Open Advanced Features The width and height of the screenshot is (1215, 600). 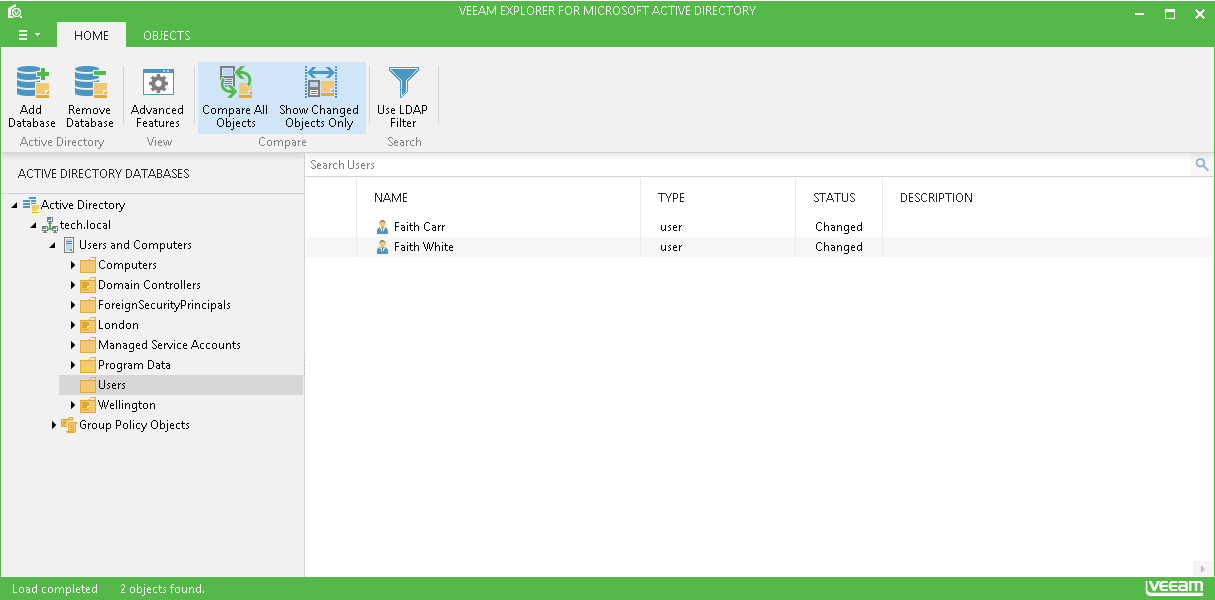[158, 98]
